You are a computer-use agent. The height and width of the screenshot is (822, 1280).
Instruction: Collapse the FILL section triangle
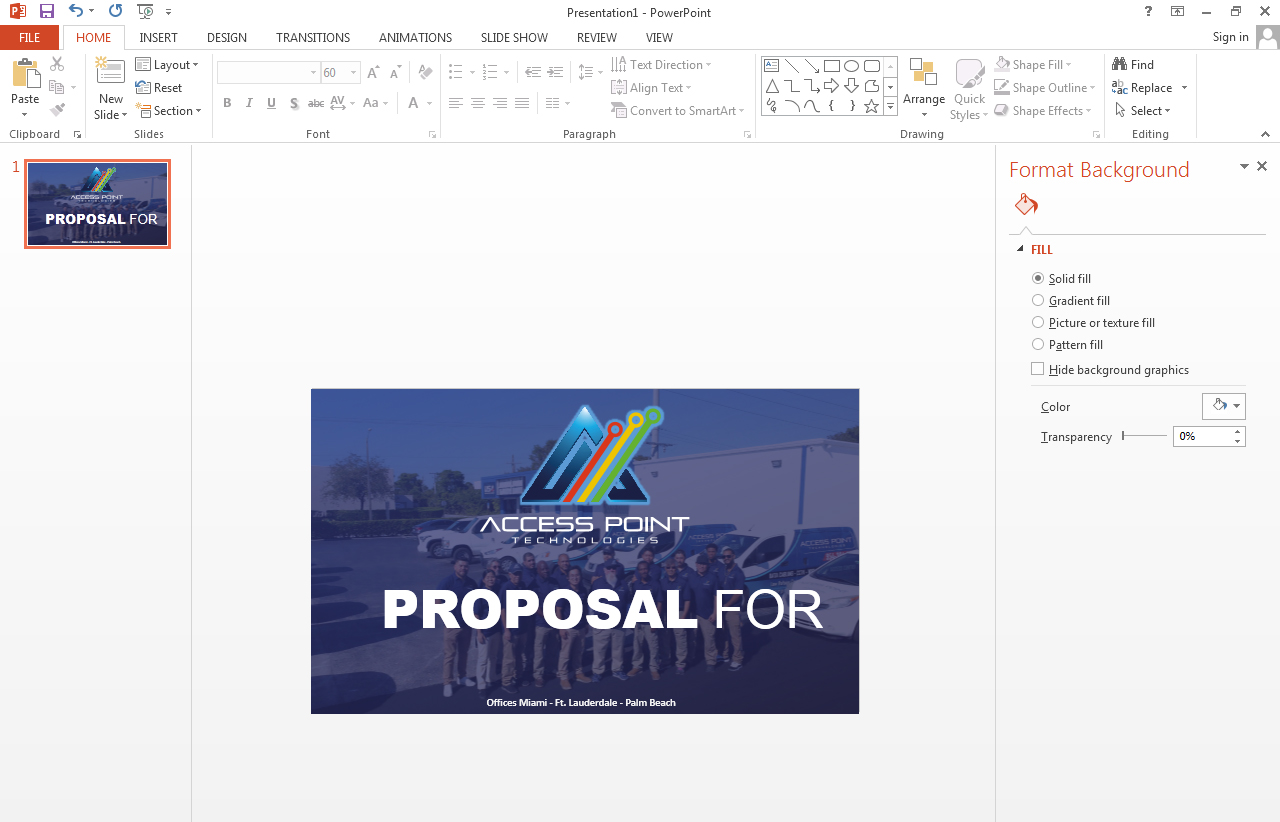(1020, 249)
